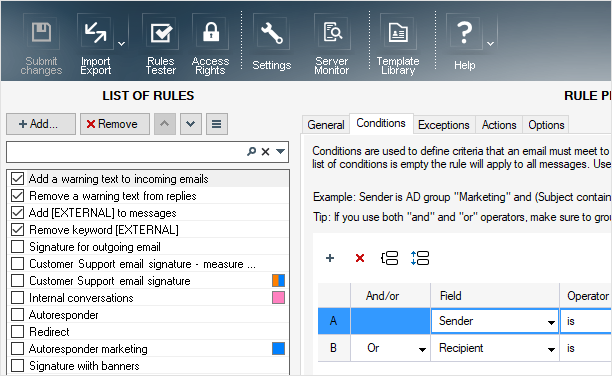
Task: Click the Remove rule button
Action: [x=115, y=124]
